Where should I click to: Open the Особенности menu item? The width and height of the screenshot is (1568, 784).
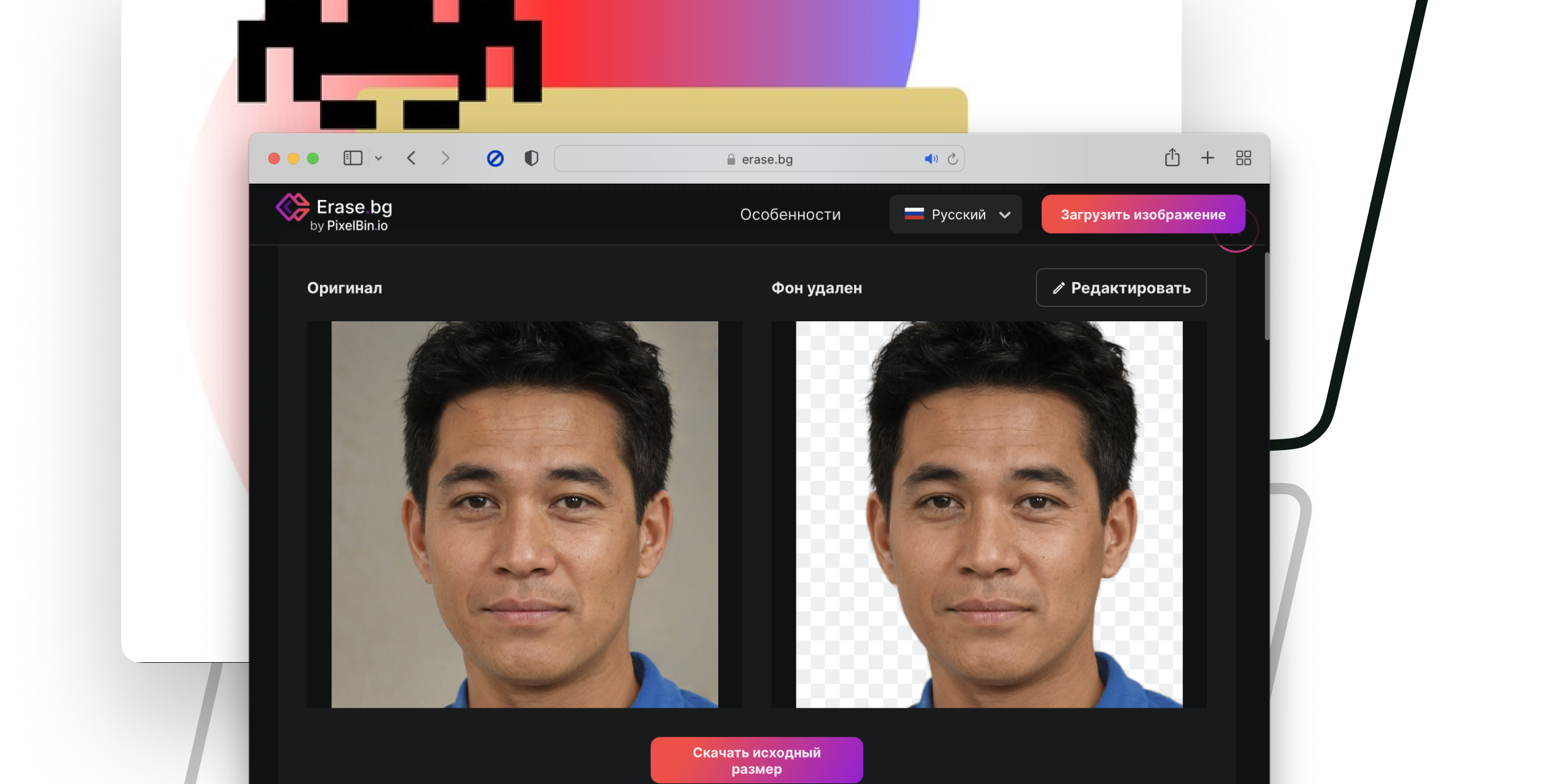(790, 215)
